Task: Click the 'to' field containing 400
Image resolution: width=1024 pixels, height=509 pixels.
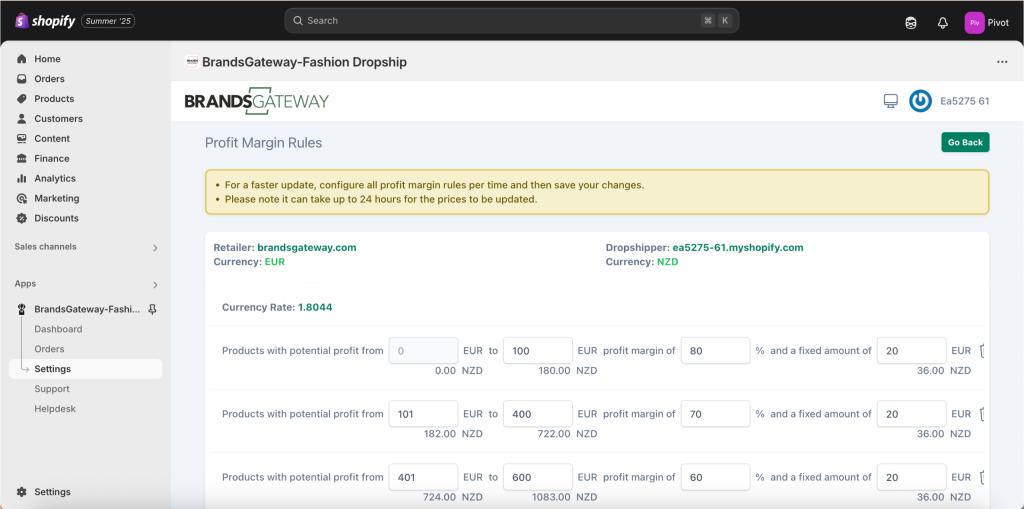Action: pos(538,414)
